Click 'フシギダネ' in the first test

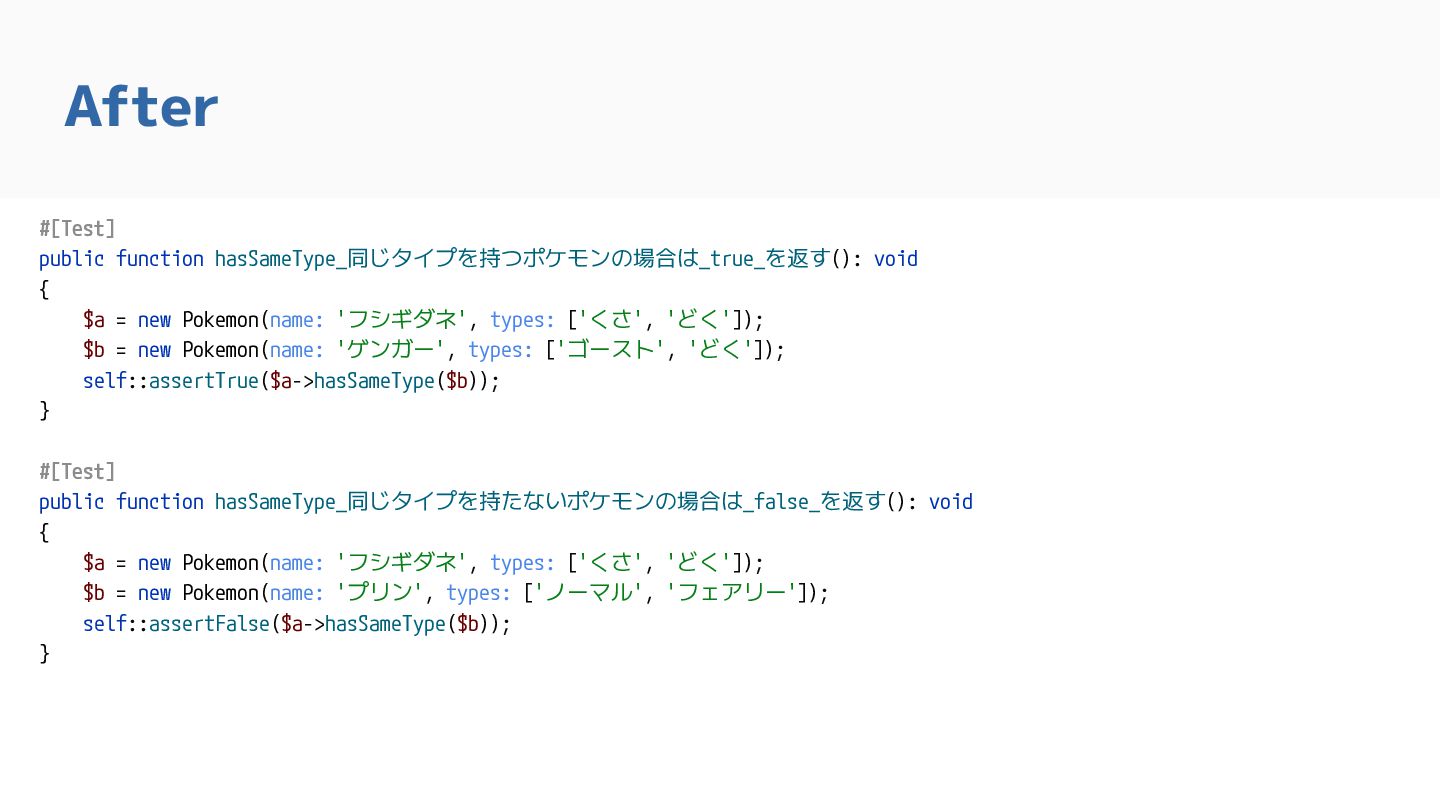point(402,320)
